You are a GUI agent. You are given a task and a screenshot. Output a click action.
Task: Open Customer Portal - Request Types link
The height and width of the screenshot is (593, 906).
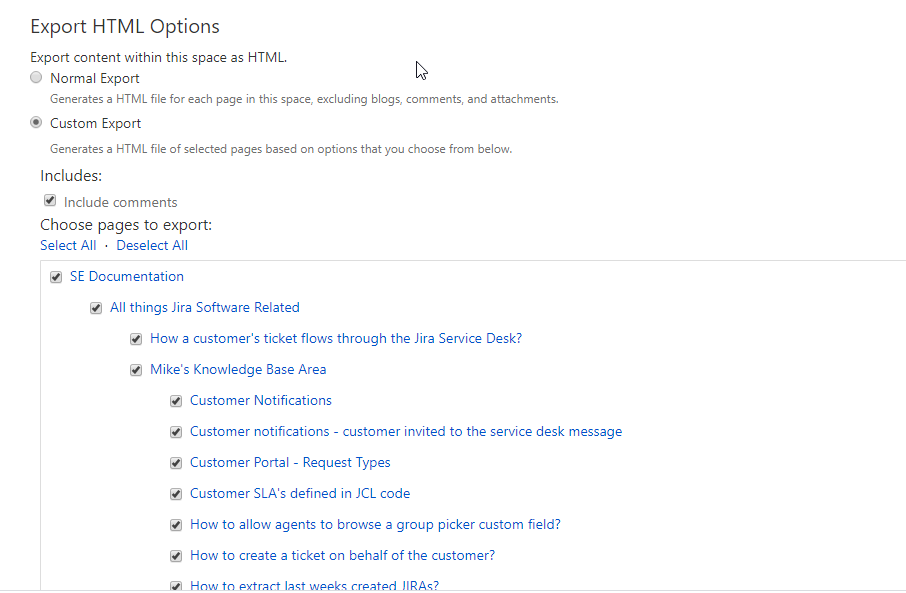290,462
